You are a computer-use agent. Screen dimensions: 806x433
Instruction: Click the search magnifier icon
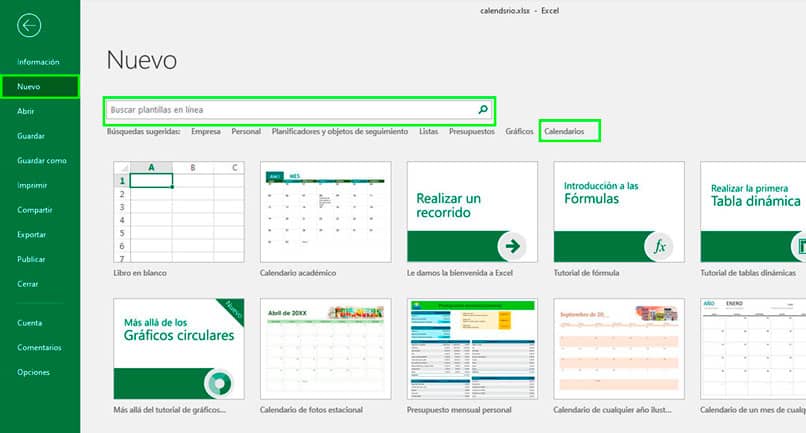point(483,110)
